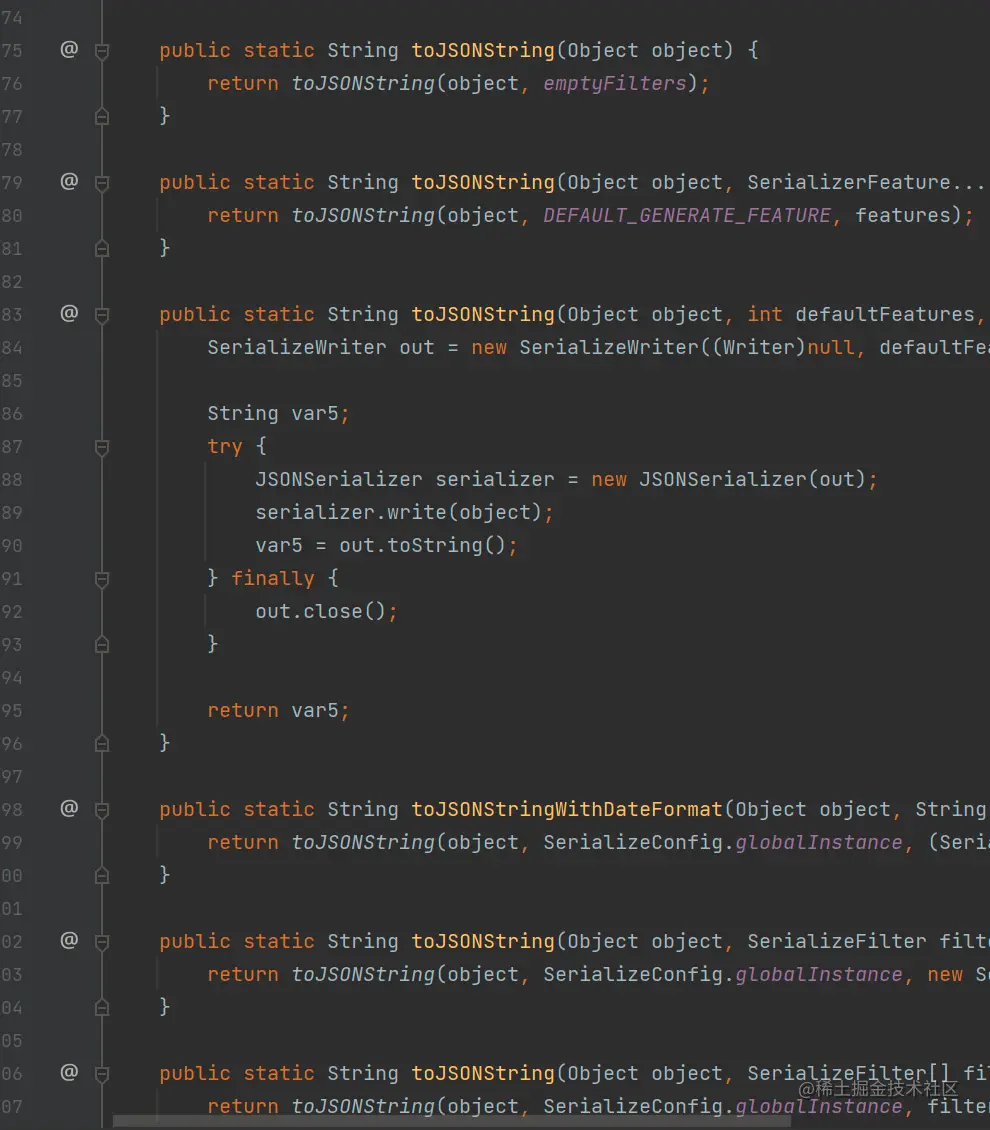Collapse toJSONStringWithDateFormat fold at line 98
Viewport: 990px width, 1130px height.
(102, 810)
